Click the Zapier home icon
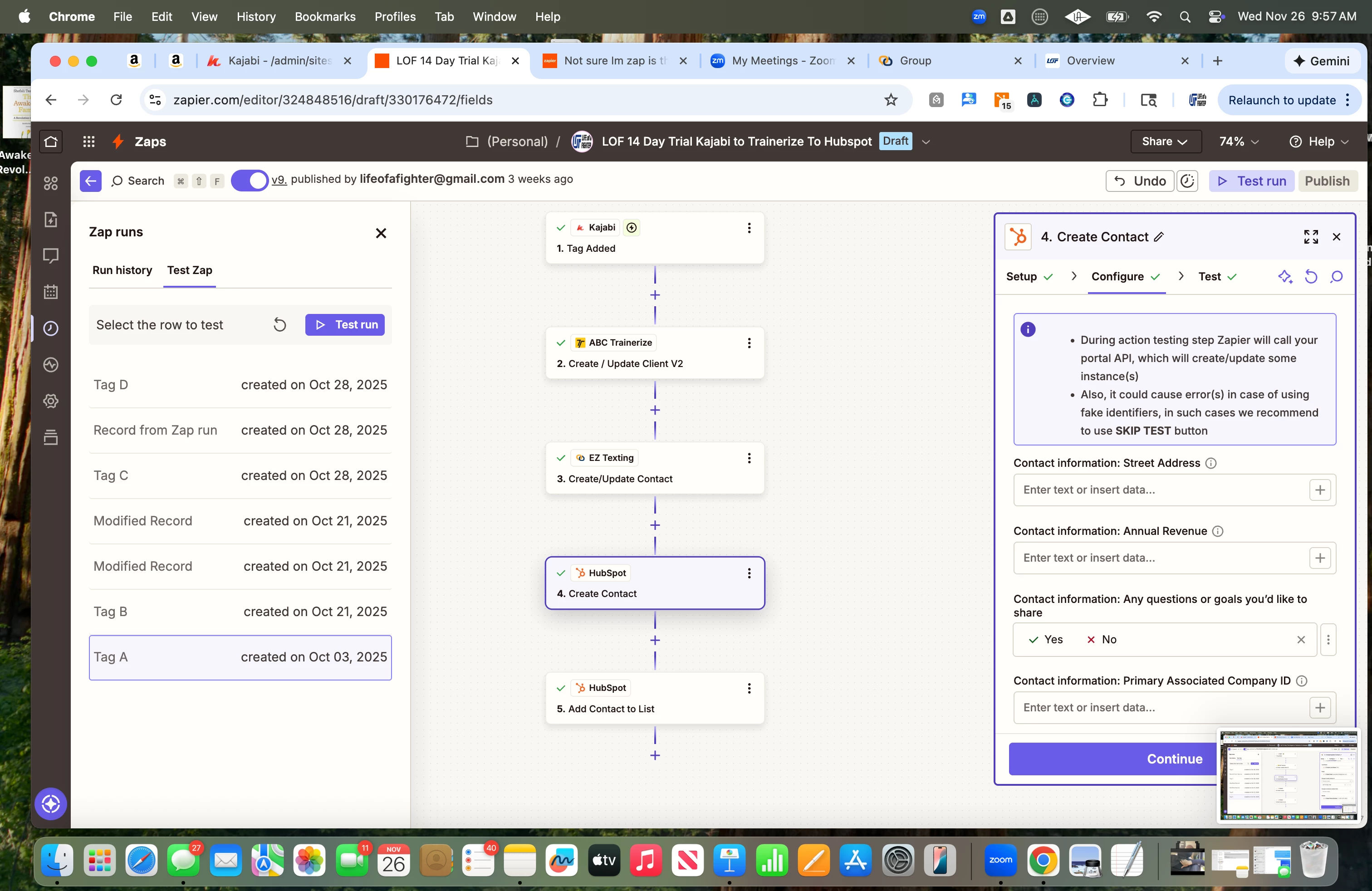 click(x=51, y=142)
